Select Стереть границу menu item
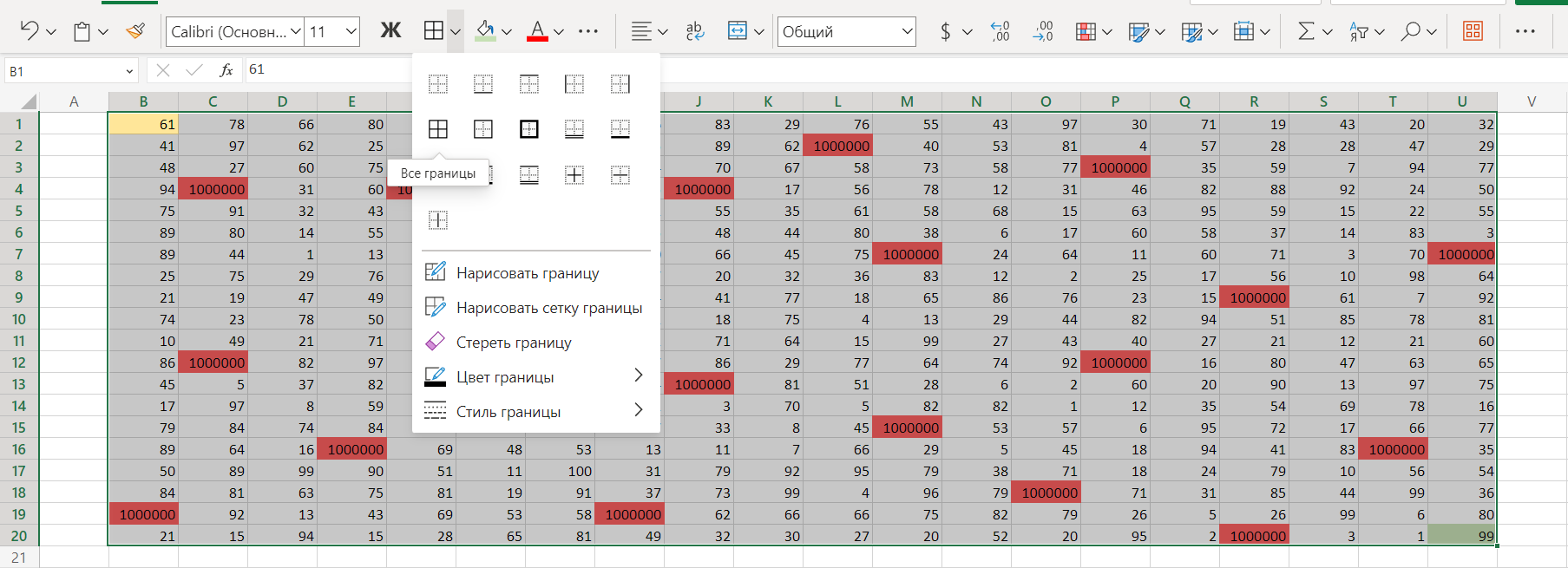This screenshot has width=1568, height=568. pyautogui.click(x=513, y=343)
